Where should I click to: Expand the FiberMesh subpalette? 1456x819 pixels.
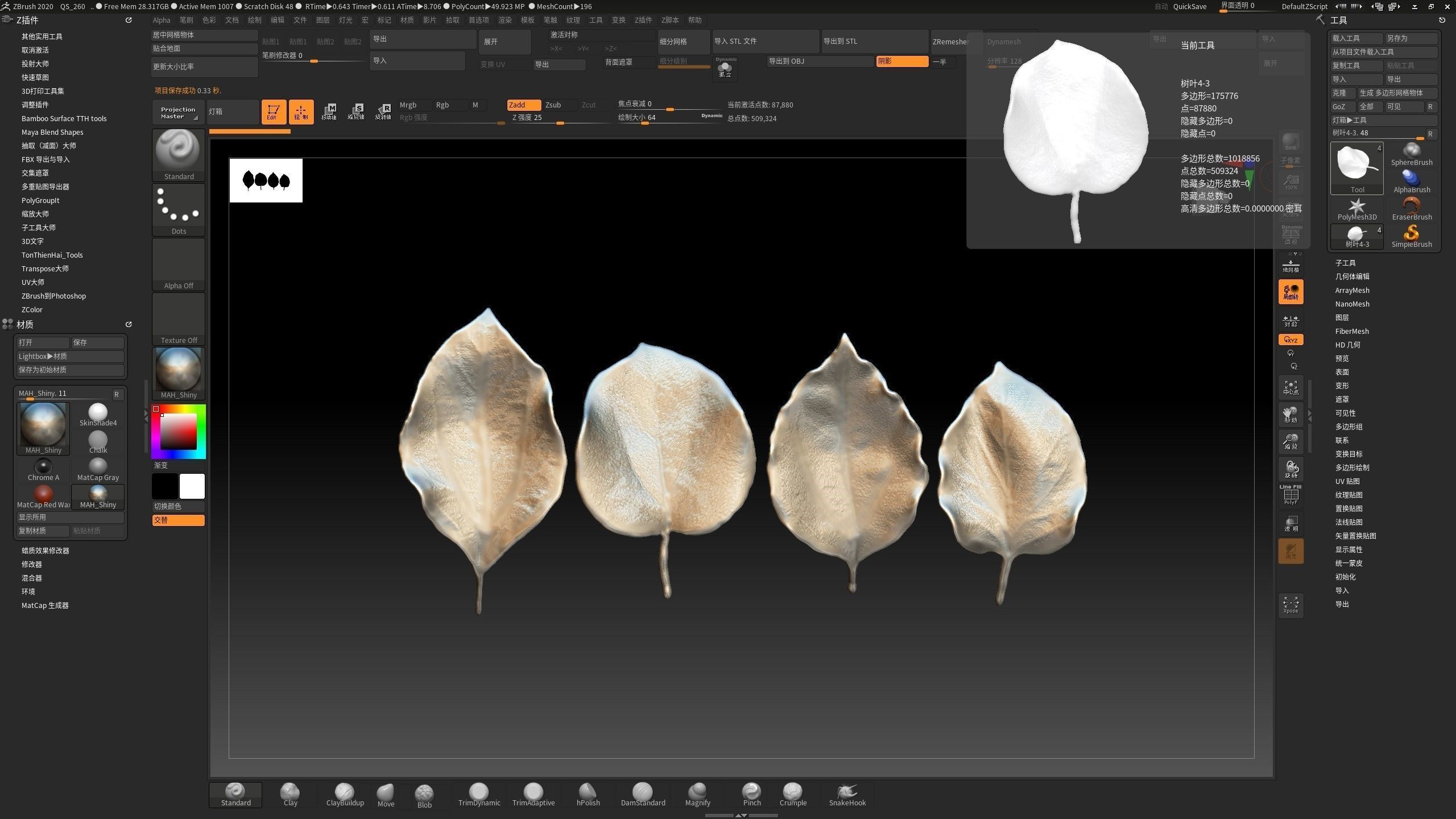1352,331
